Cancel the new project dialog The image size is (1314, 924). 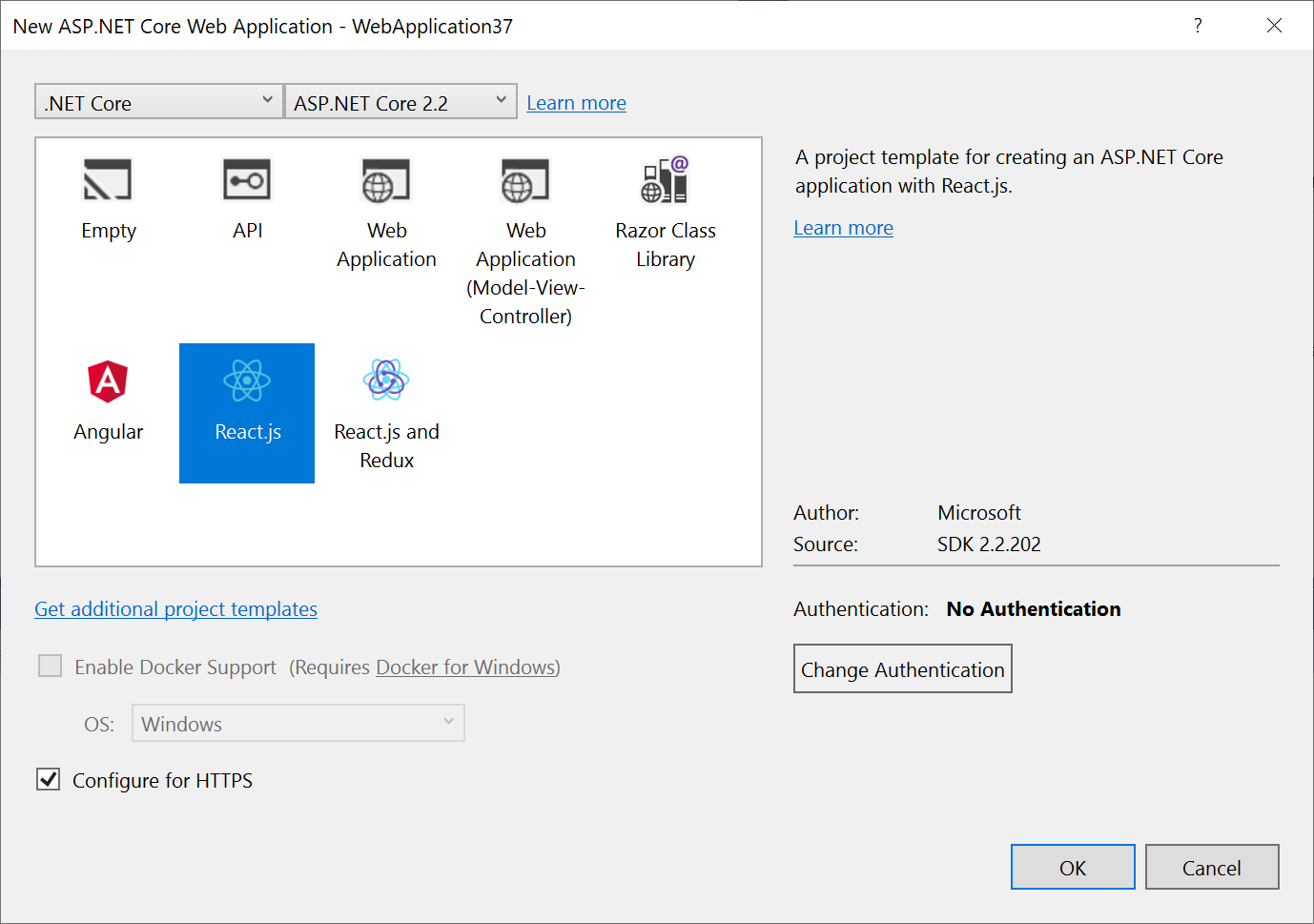(x=1211, y=868)
